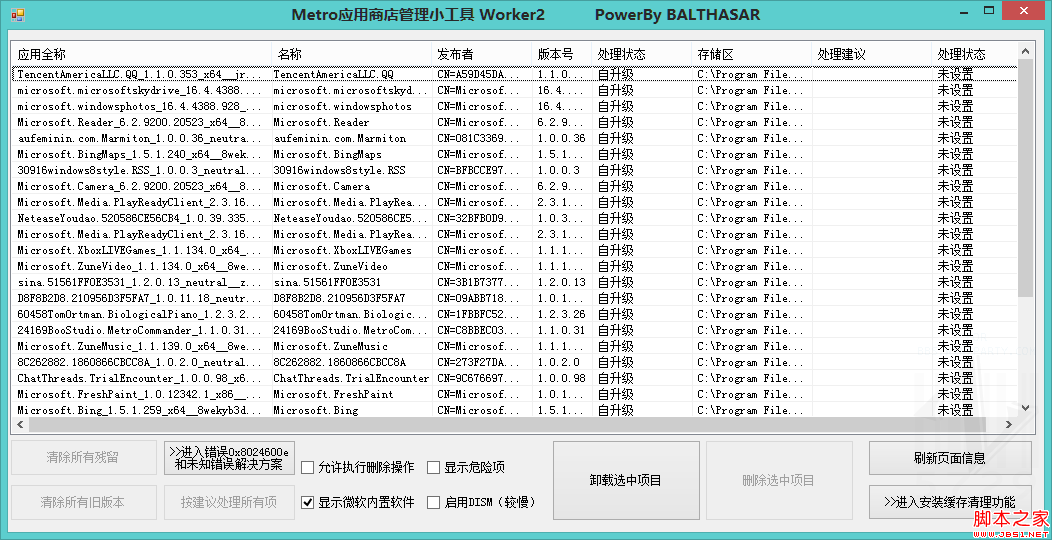
Task: Click vertical scrollbar down arrow
Action: pos(1025,408)
